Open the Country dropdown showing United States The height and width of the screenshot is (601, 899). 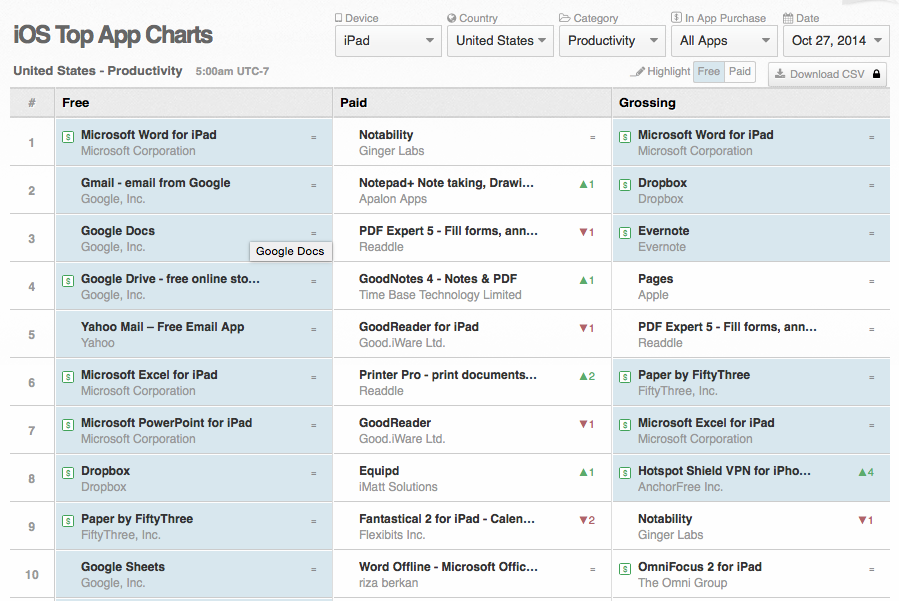pos(500,41)
